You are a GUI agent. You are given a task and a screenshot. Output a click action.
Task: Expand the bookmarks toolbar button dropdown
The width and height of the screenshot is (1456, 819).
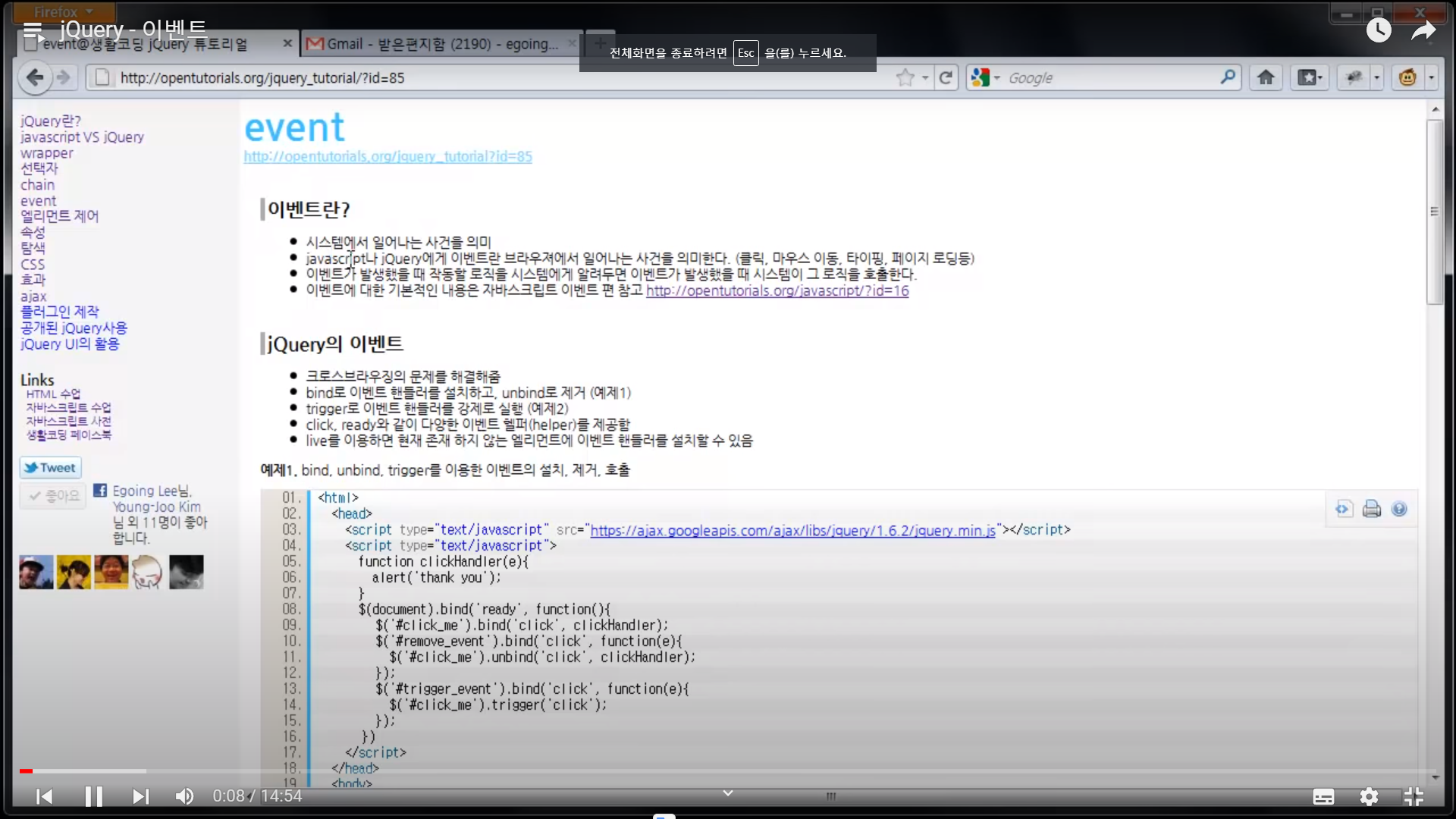click(x=1320, y=77)
